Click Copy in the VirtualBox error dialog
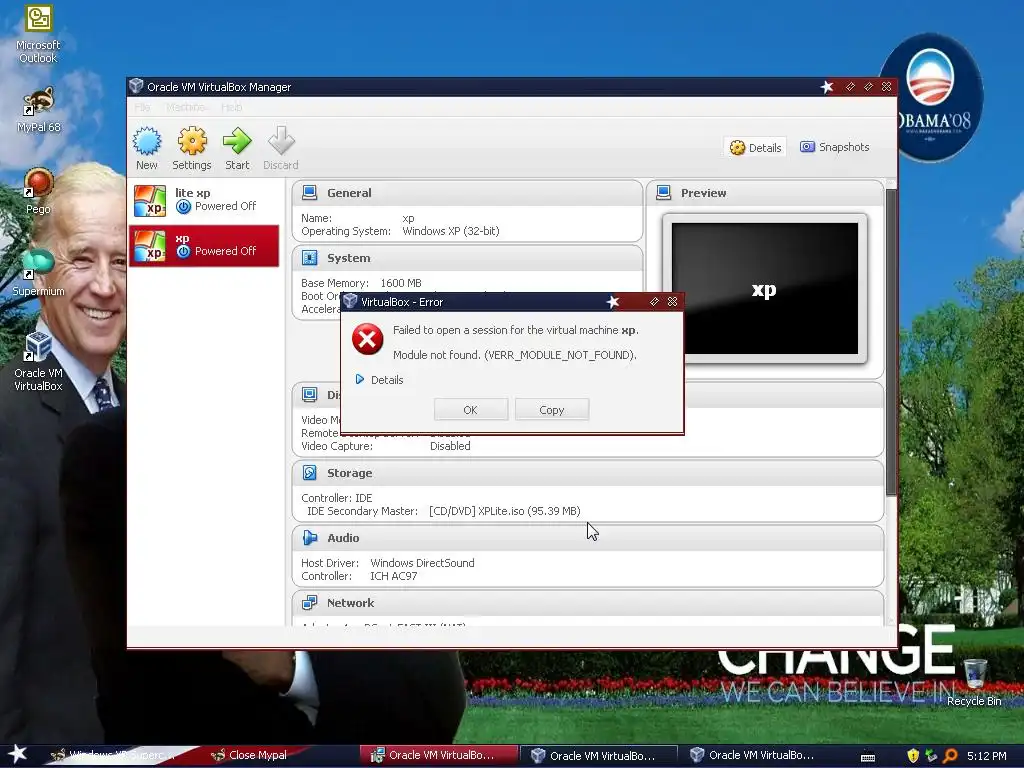The height and width of the screenshot is (768, 1024). click(x=552, y=410)
